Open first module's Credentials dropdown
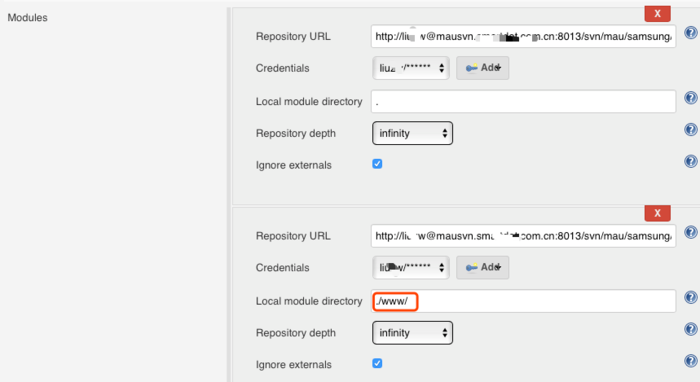The image size is (700, 382). (411, 68)
